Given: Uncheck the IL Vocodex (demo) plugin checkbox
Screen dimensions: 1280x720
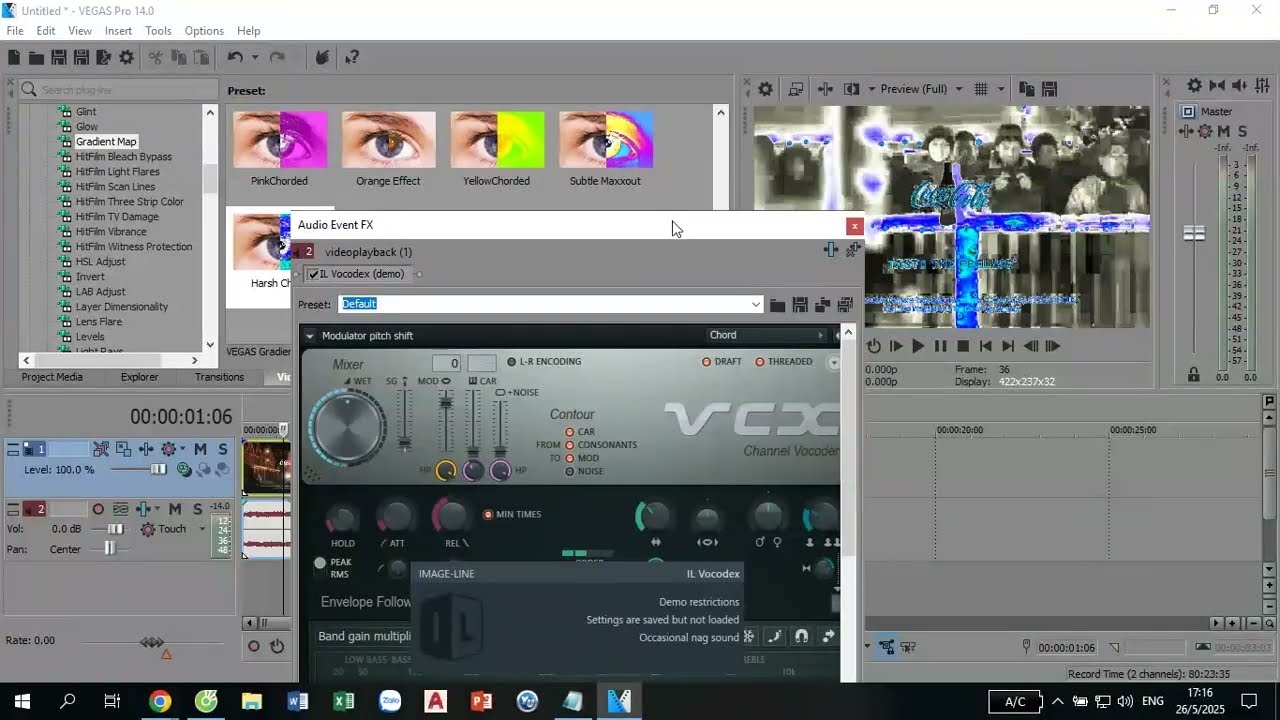Looking at the screenshot, I should pos(314,274).
